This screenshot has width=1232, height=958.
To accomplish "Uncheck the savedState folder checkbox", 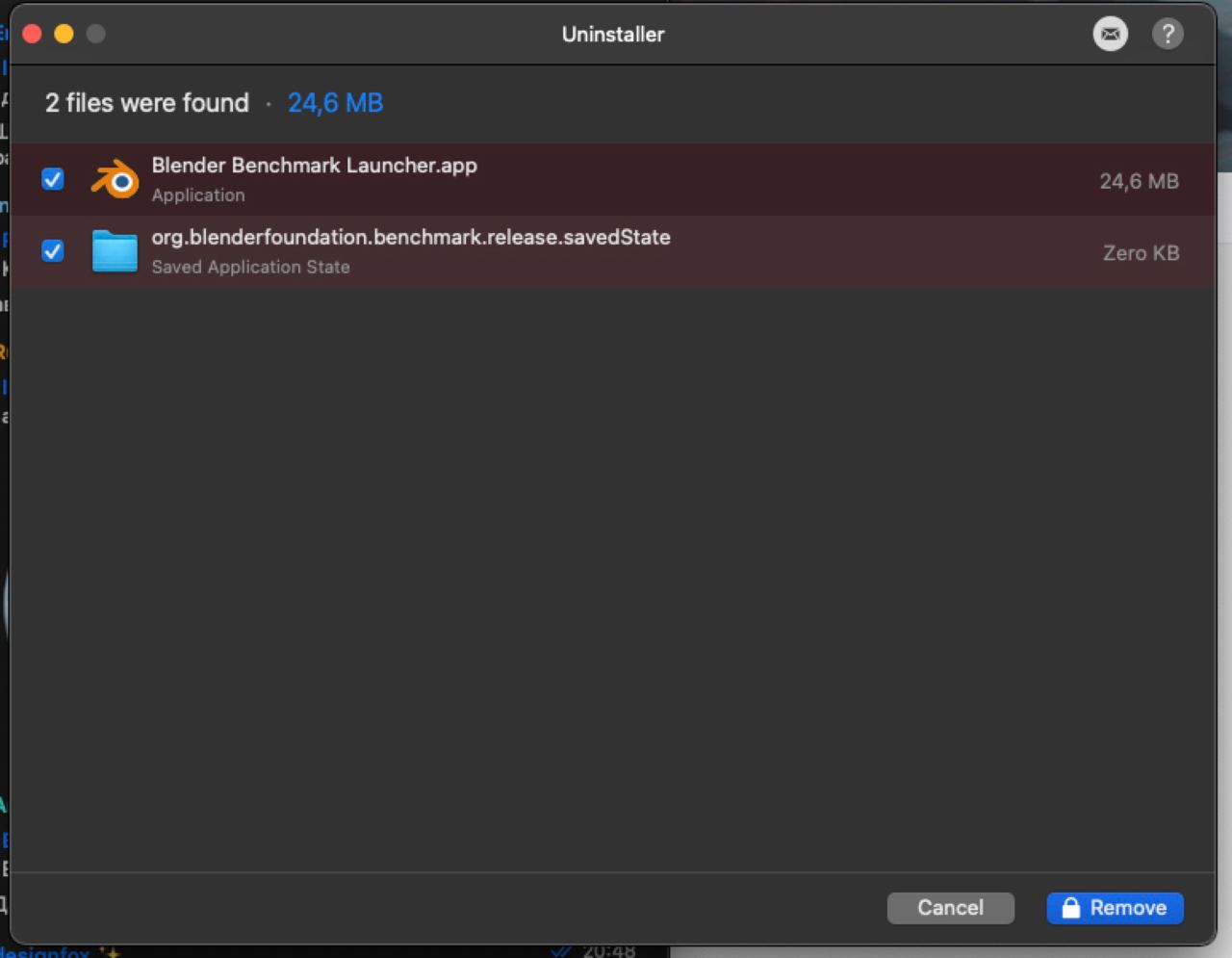I will pyautogui.click(x=53, y=251).
